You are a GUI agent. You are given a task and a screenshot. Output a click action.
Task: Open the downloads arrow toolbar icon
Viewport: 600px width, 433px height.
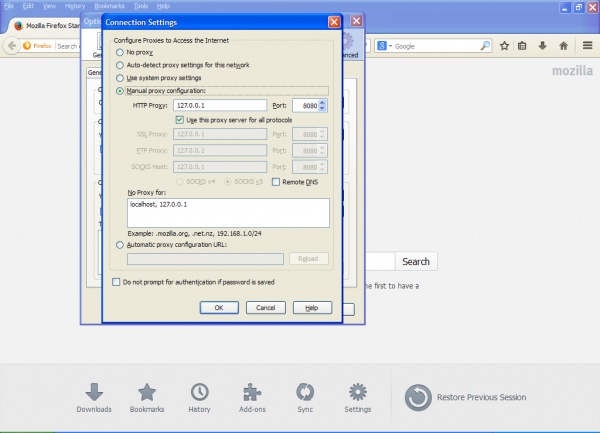(542, 46)
